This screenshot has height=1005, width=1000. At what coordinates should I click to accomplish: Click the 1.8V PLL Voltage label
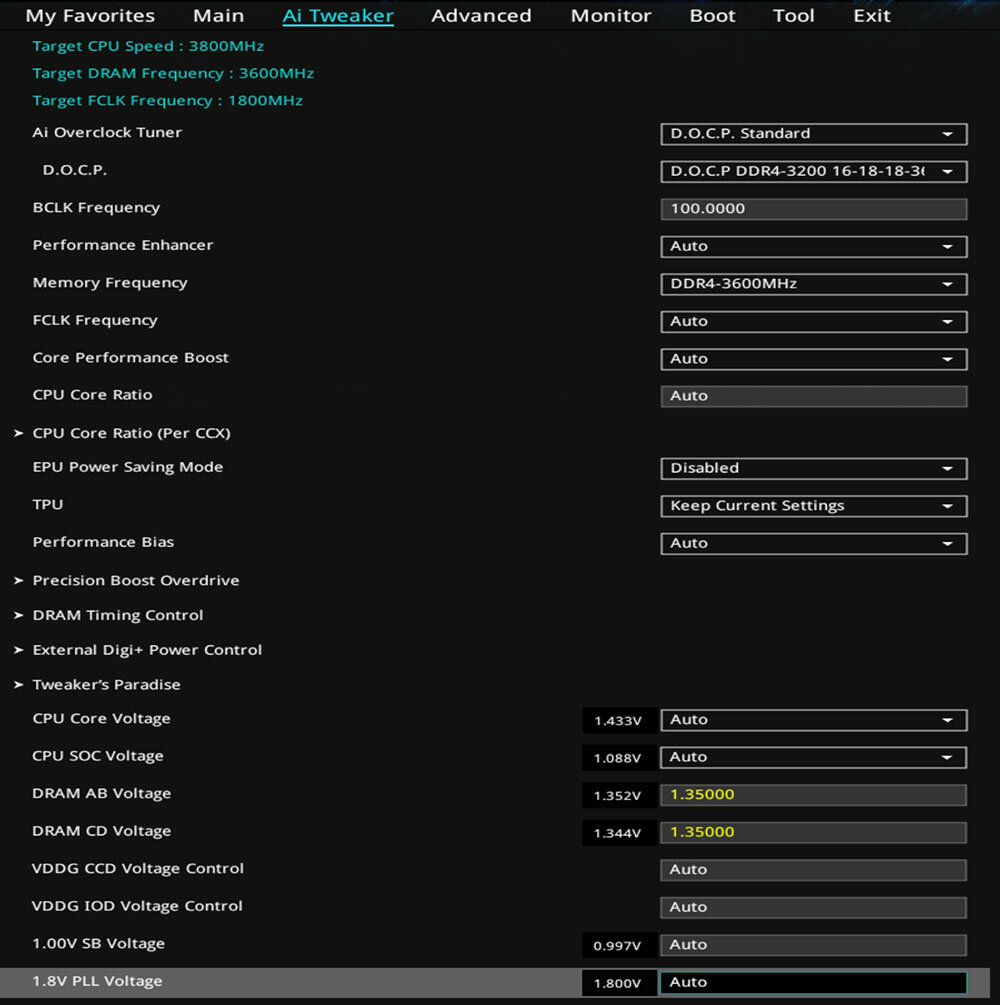tap(97, 981)
